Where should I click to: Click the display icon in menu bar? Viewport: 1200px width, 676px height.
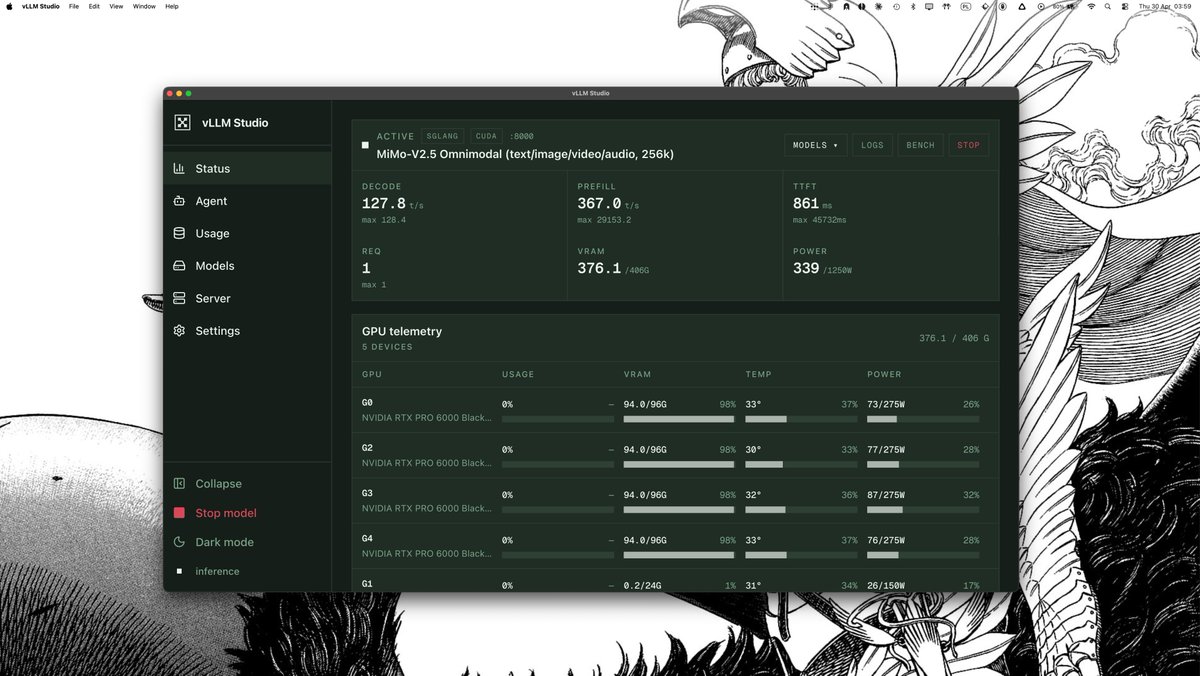(x=929, y=6)
